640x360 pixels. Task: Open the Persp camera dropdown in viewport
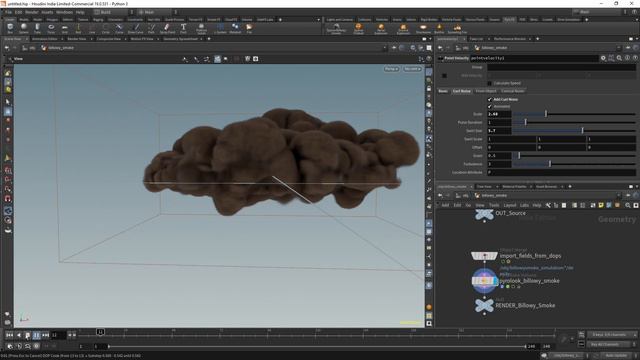click(x=391, y=69)
